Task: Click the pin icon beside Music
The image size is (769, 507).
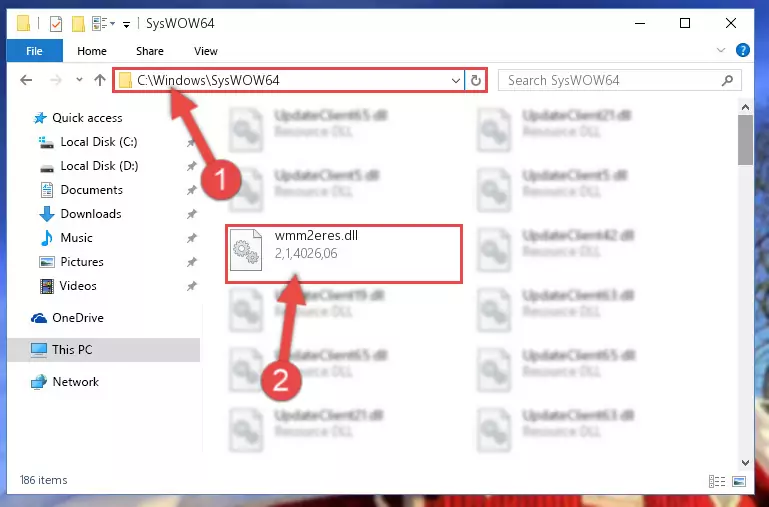Action: 191,238
